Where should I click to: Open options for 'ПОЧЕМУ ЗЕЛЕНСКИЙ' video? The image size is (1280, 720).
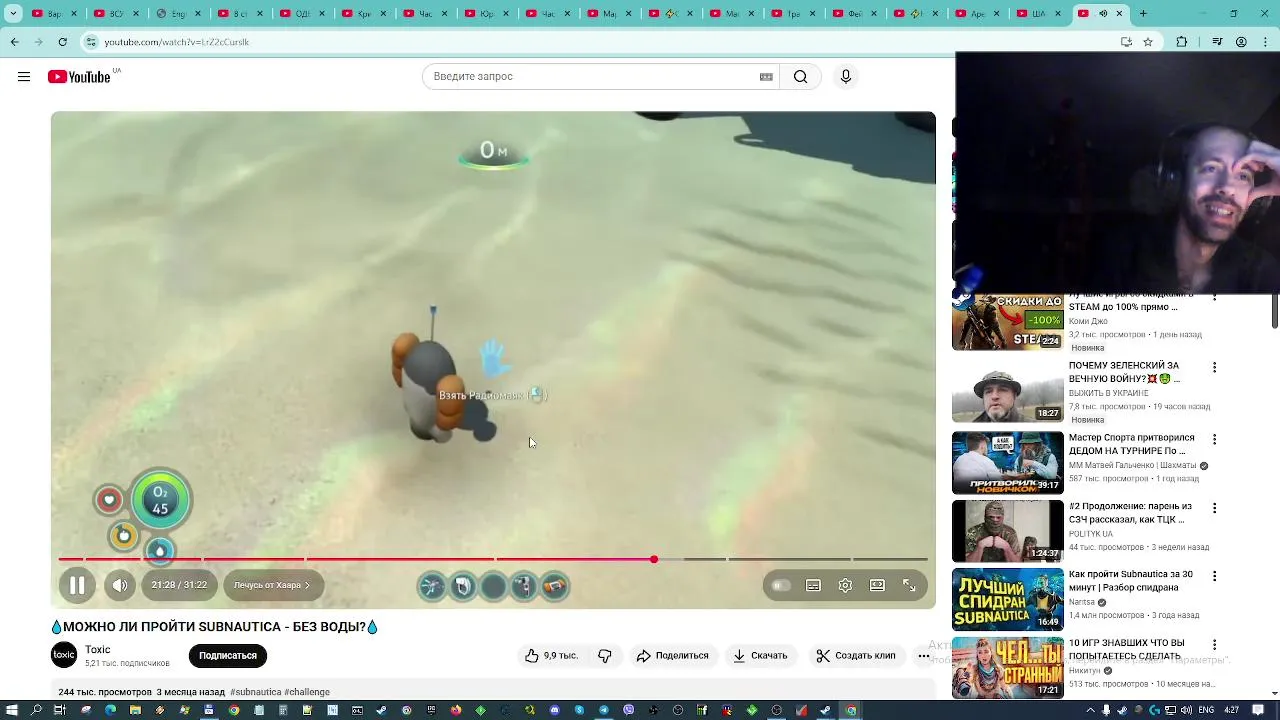(1215, 368)
